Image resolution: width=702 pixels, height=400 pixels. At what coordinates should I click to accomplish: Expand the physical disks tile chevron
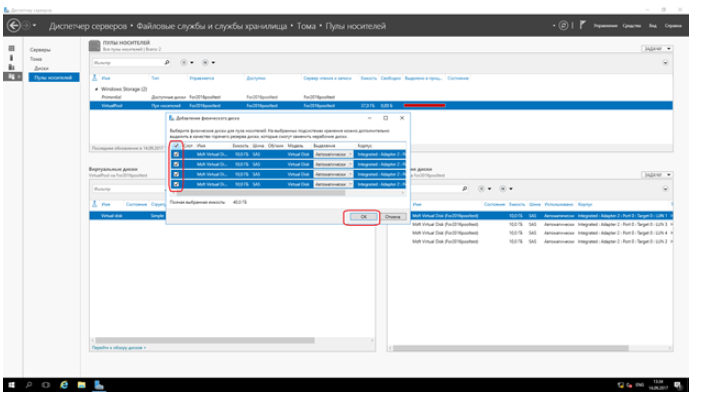(x=665, y=189)
